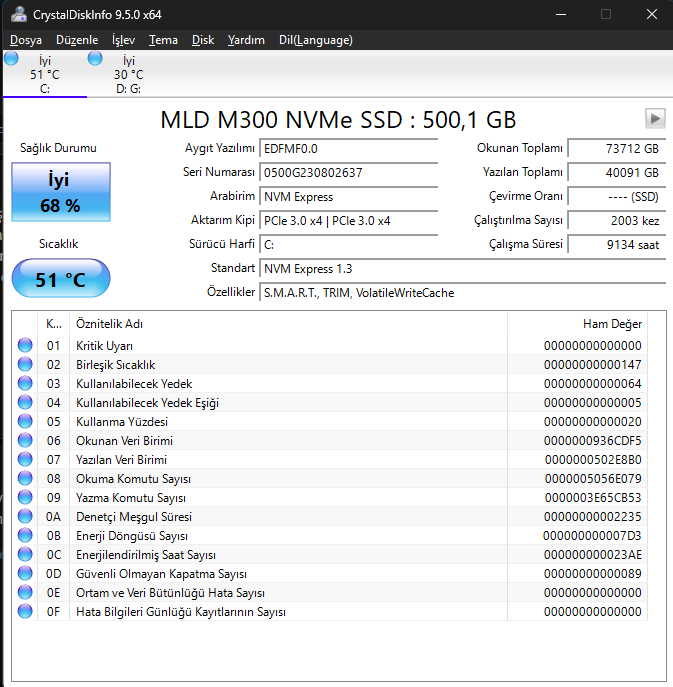Click the Yazılan Toplamı value 40091 GB
673x687 pixels.
[x=617, y=173]
